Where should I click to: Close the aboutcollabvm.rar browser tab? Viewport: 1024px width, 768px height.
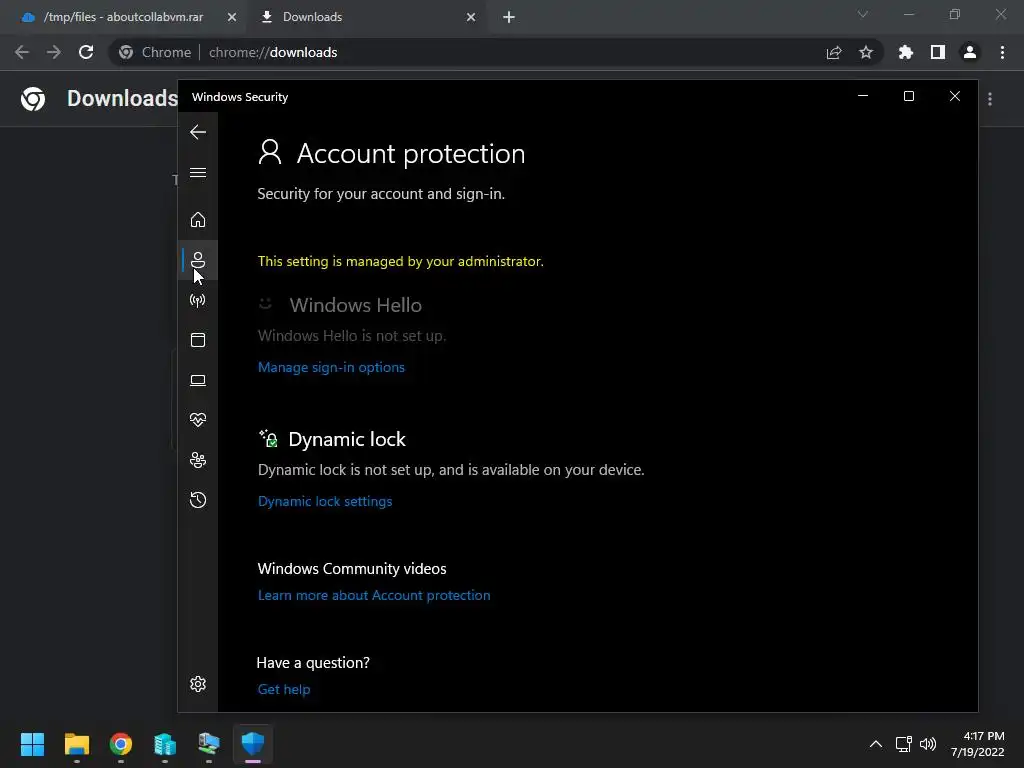tap(232, 17)
